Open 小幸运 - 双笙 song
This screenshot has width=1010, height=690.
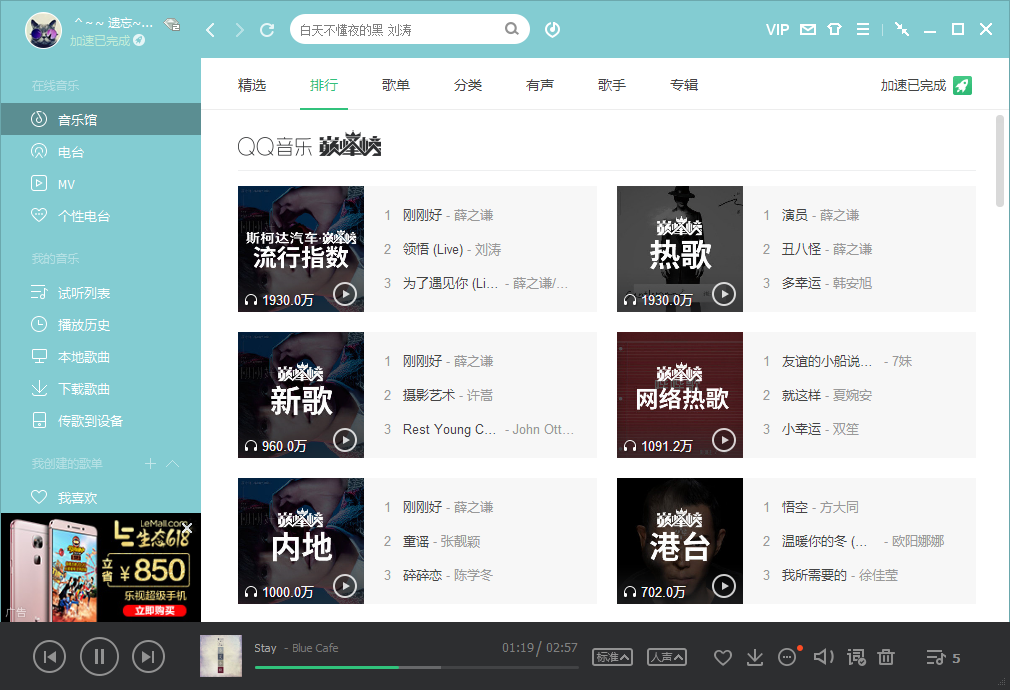point(820,429)
